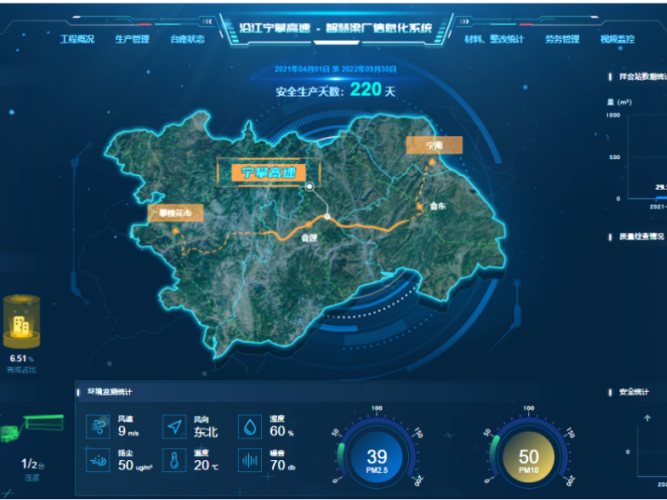The width and height of the screenshot is (667, 500).
Task: Click the PM2.5 gauge dial
Action: [377, 457]
